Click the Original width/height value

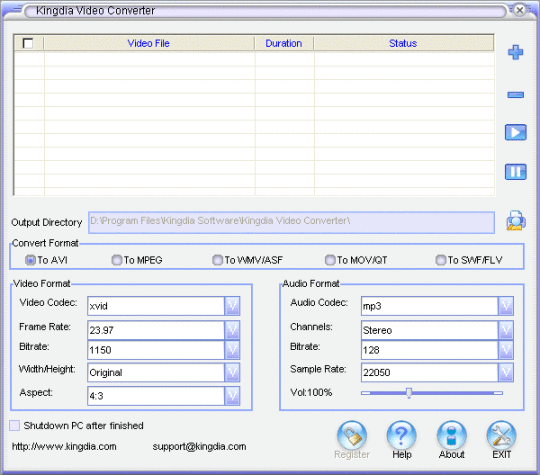(x=156, y=372)
